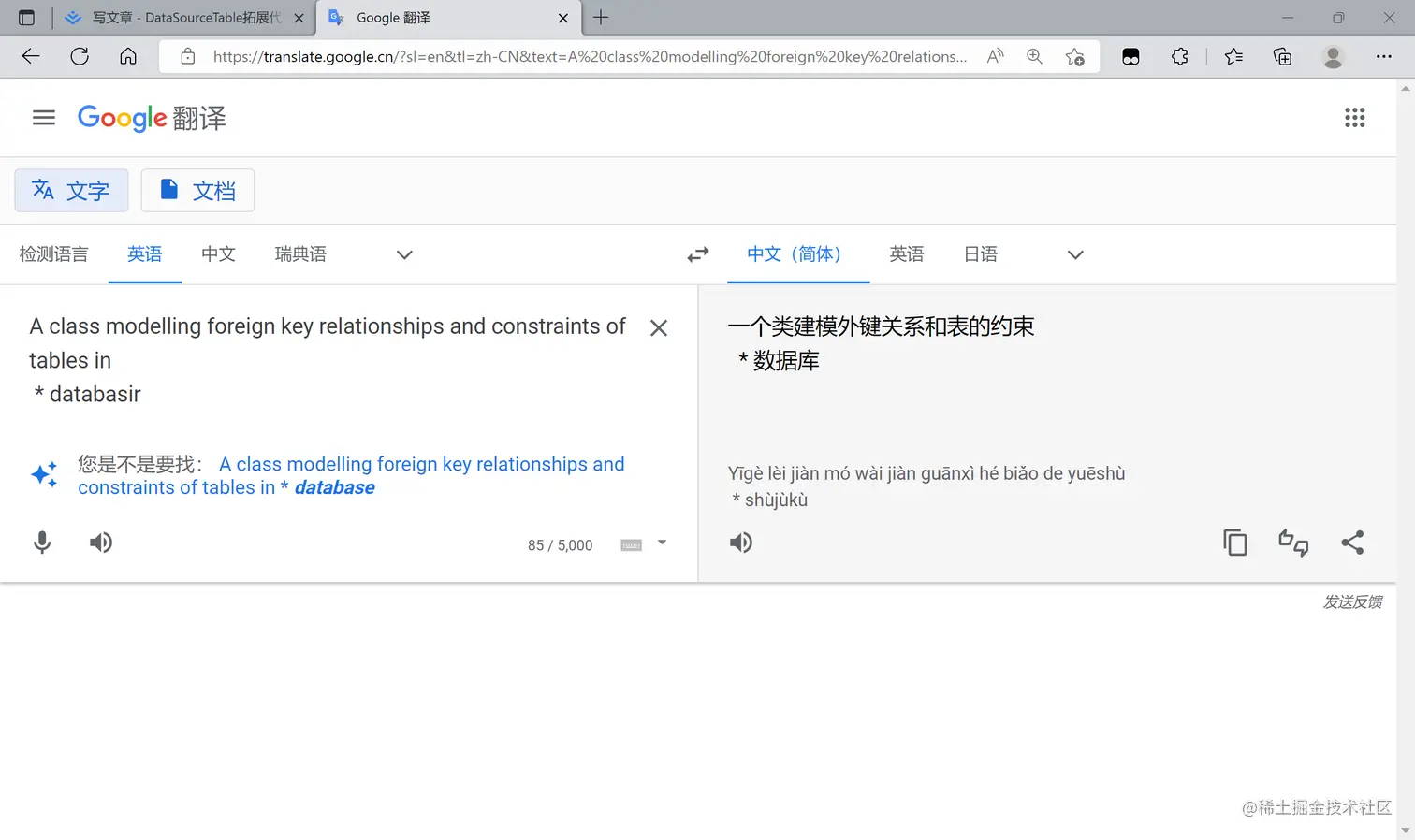Open a new browser tab

point(601,18)
